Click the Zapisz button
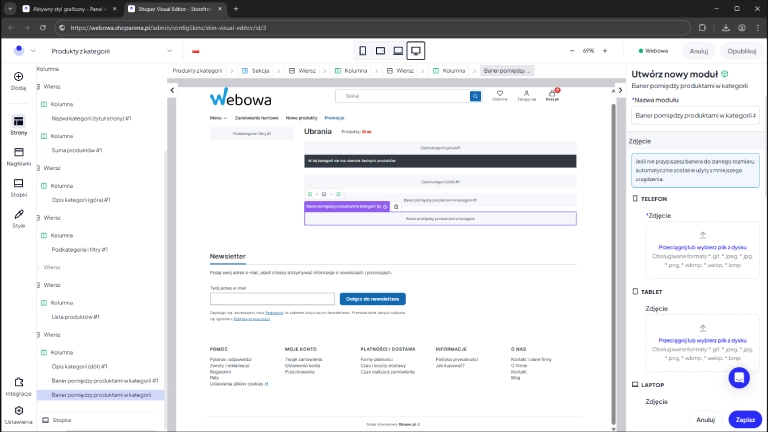Image resolution: width=768 pixels, height=432 pixels. tap(743, 420)
